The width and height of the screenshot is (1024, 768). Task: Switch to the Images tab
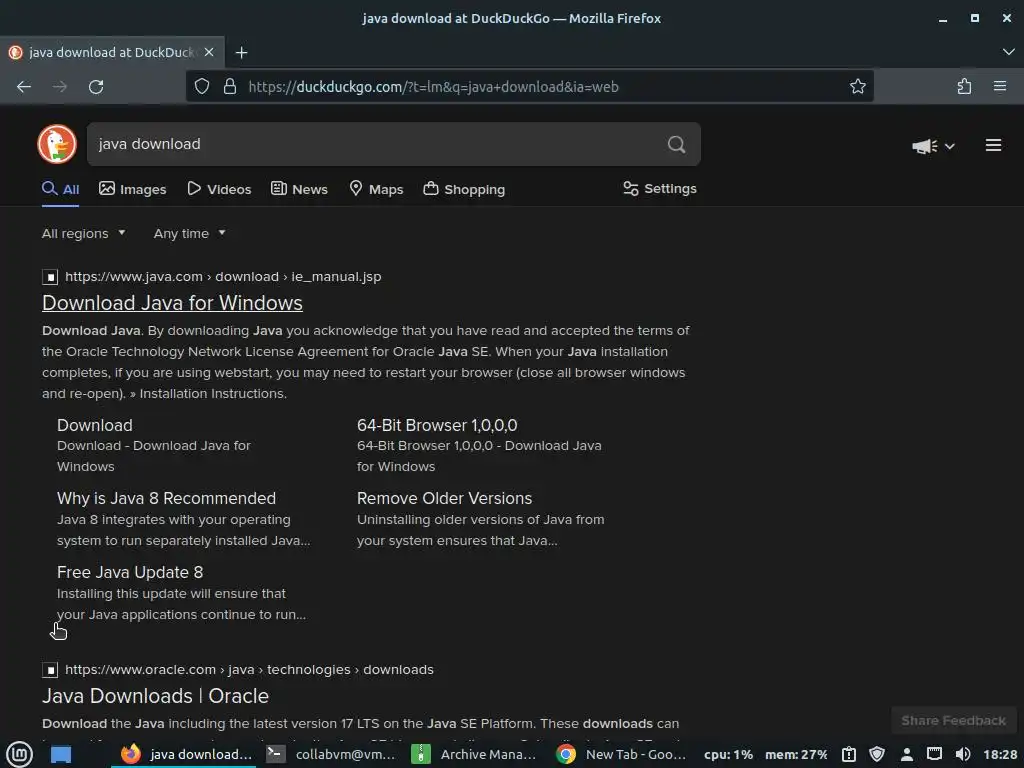[x=133, y=189]
